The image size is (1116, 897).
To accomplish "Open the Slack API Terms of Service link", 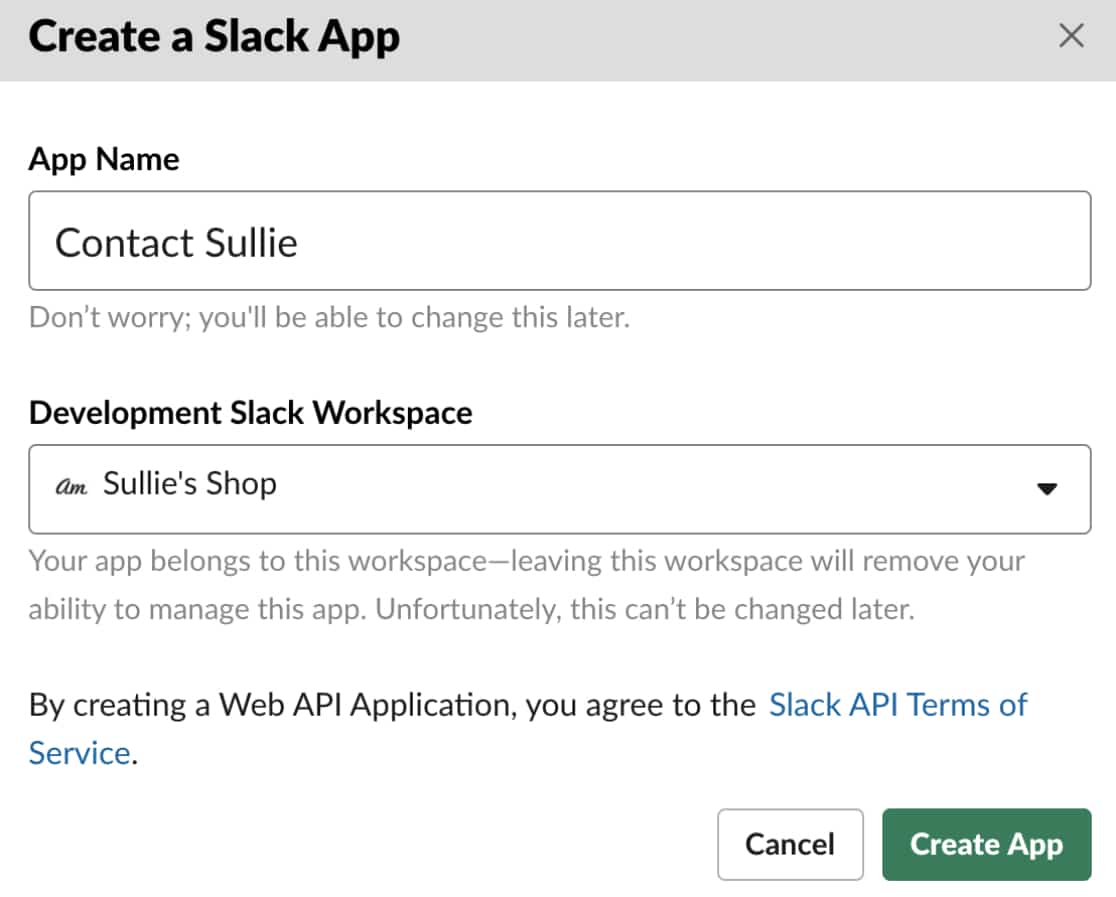I will pos(527,729).
